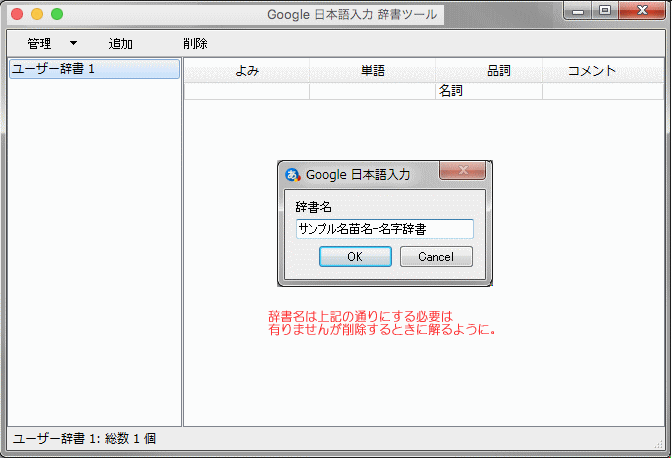This screenshot has width=672, height=458.
Task: Sort by the コメント column header
Action: [603, 70]
